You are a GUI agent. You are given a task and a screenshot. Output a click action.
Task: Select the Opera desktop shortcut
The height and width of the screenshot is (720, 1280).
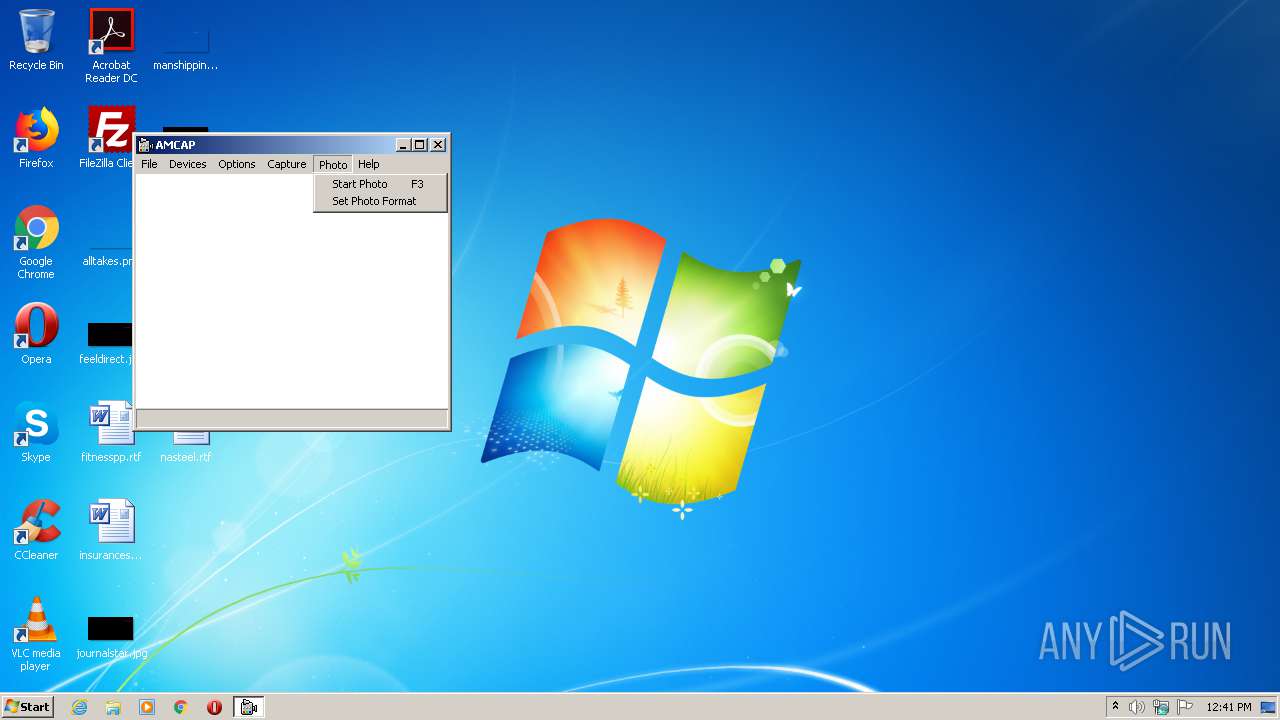pos(36,334)
